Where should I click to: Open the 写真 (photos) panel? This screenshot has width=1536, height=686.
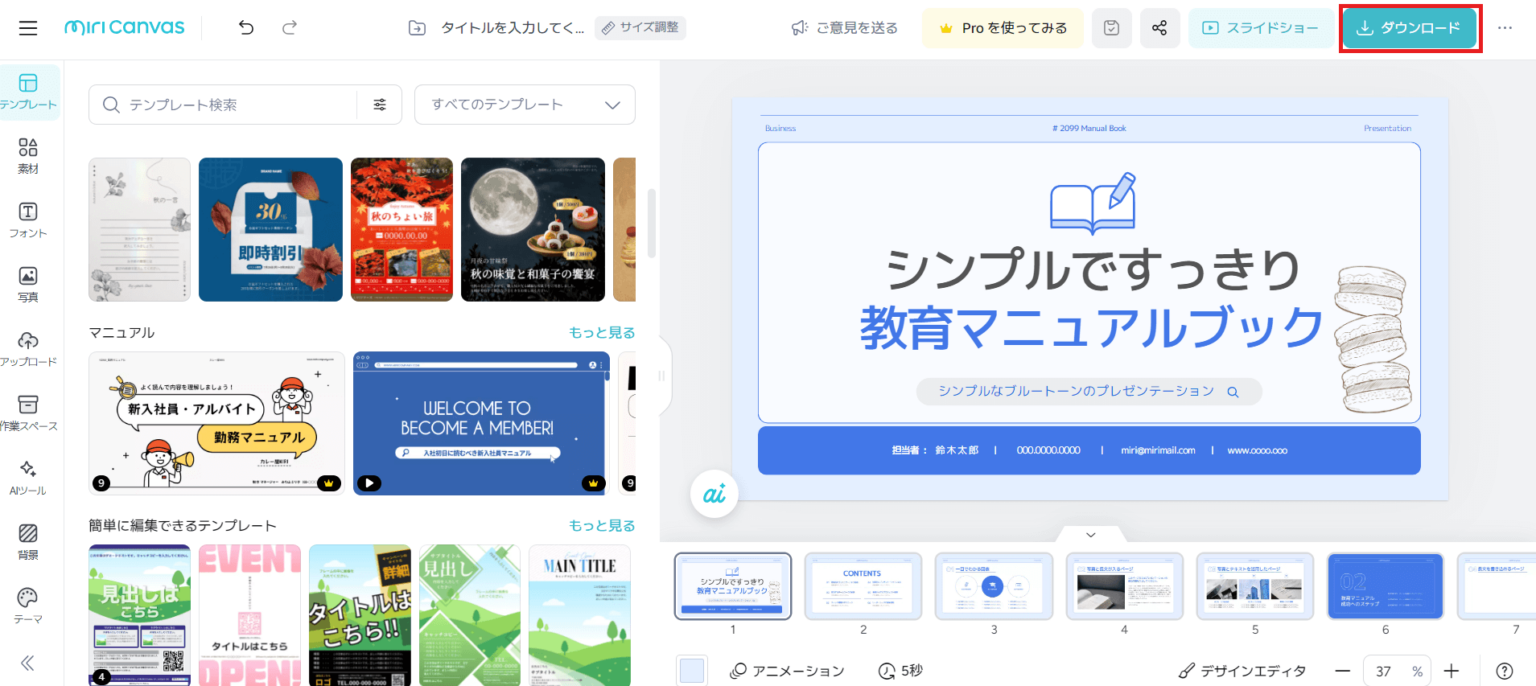coord(27,282)
